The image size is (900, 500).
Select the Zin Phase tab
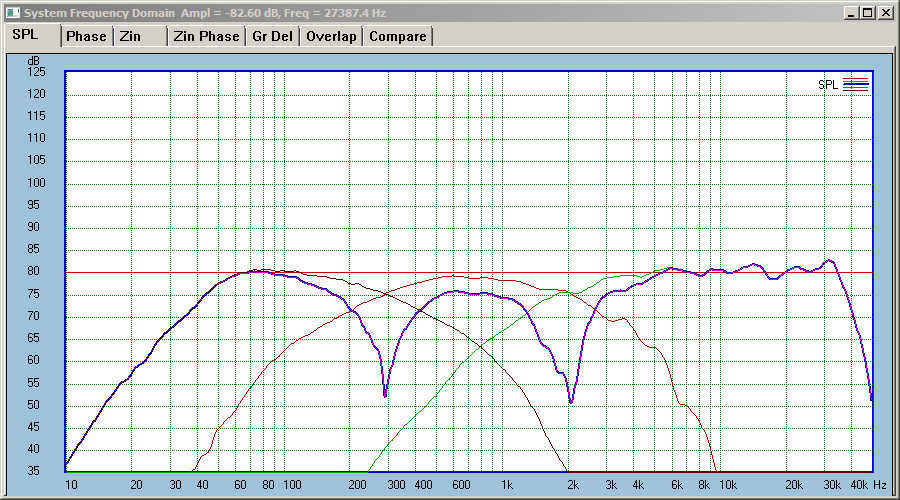point(206,36)
